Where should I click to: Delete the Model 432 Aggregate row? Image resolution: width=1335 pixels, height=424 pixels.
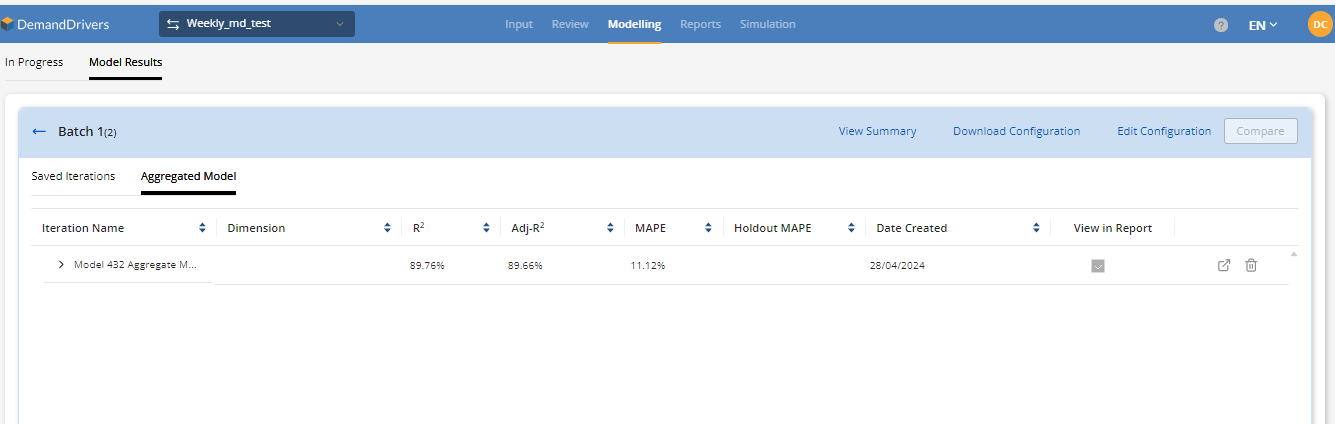1251,265
